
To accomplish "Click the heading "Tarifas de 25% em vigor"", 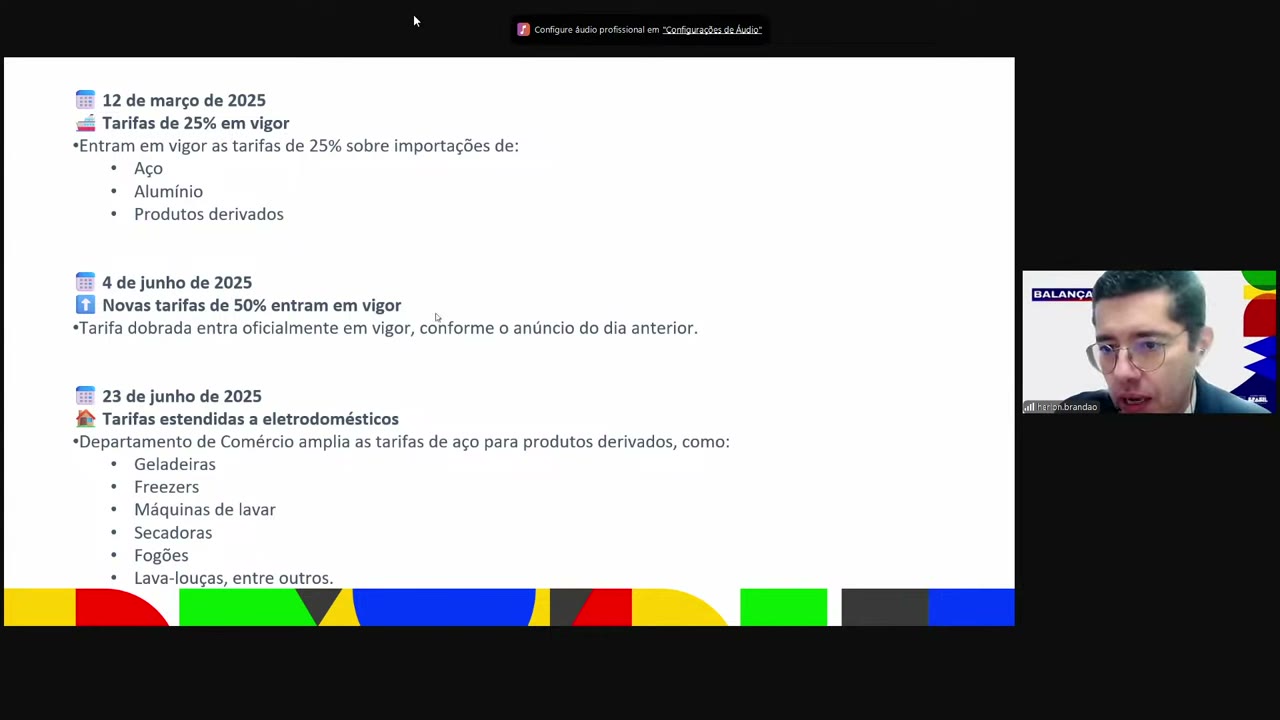I will (x=196, y=123).
